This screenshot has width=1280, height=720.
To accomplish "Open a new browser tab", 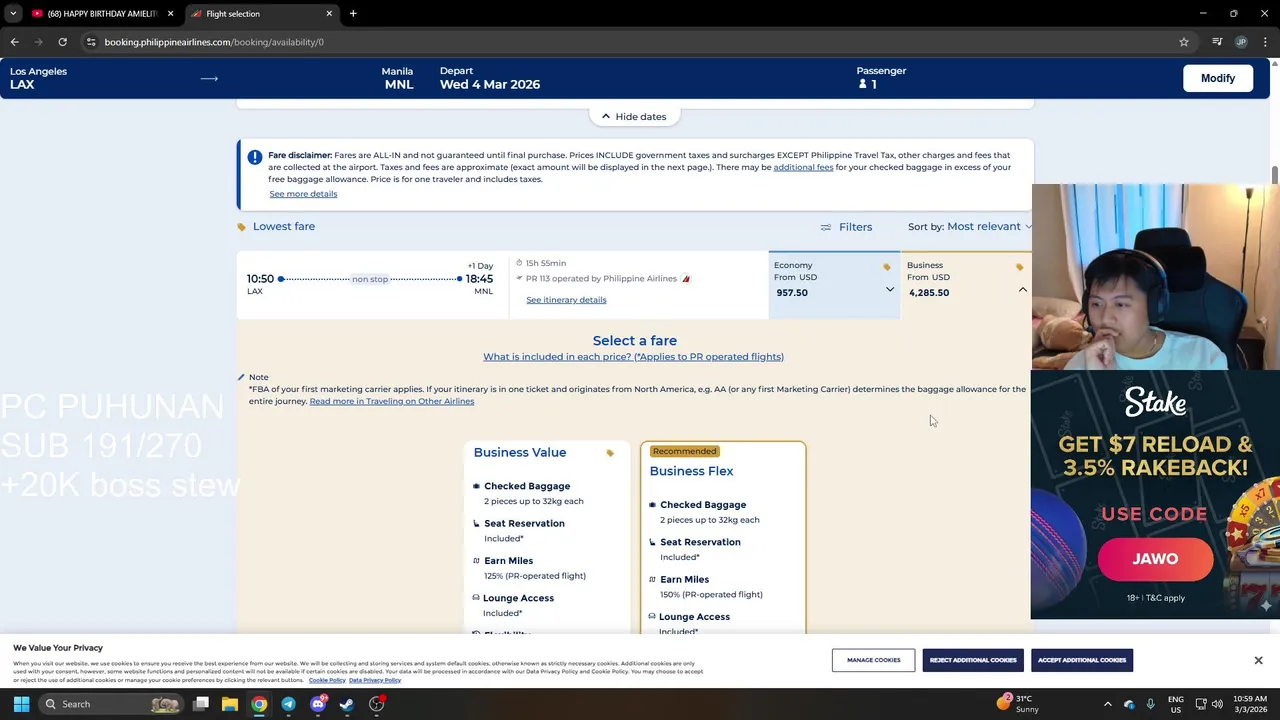I will (x=353, y=14).
